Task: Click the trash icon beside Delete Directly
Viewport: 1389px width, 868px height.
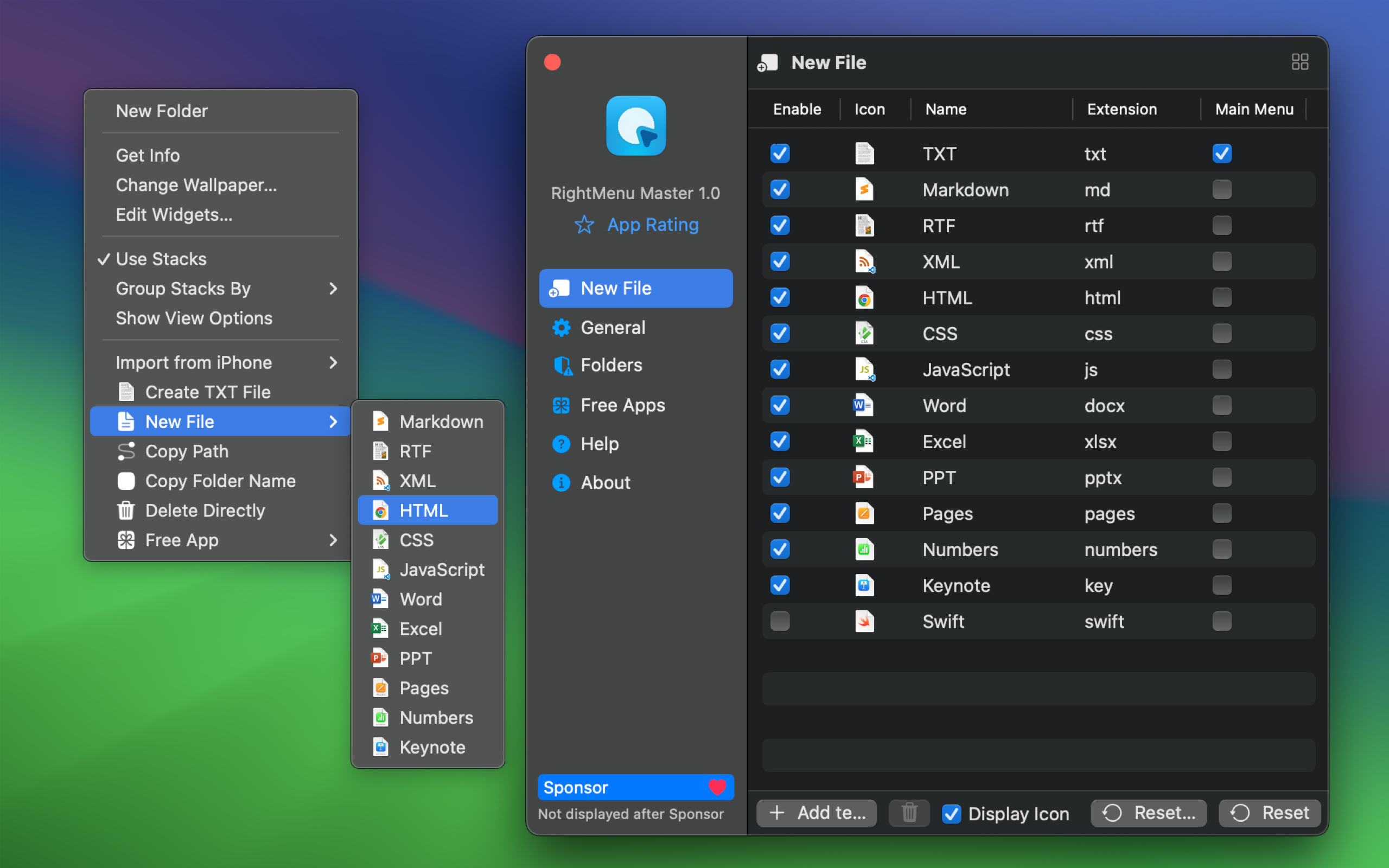Action: (126, 510)
